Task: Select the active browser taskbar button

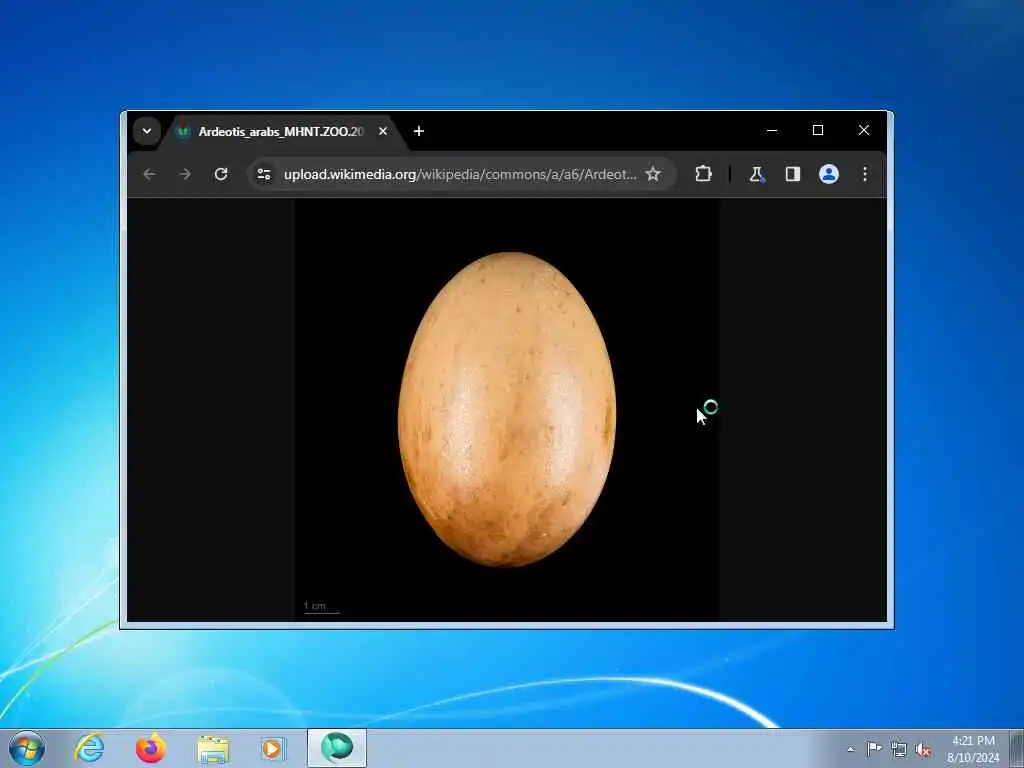Action: [x=337, y=748]
